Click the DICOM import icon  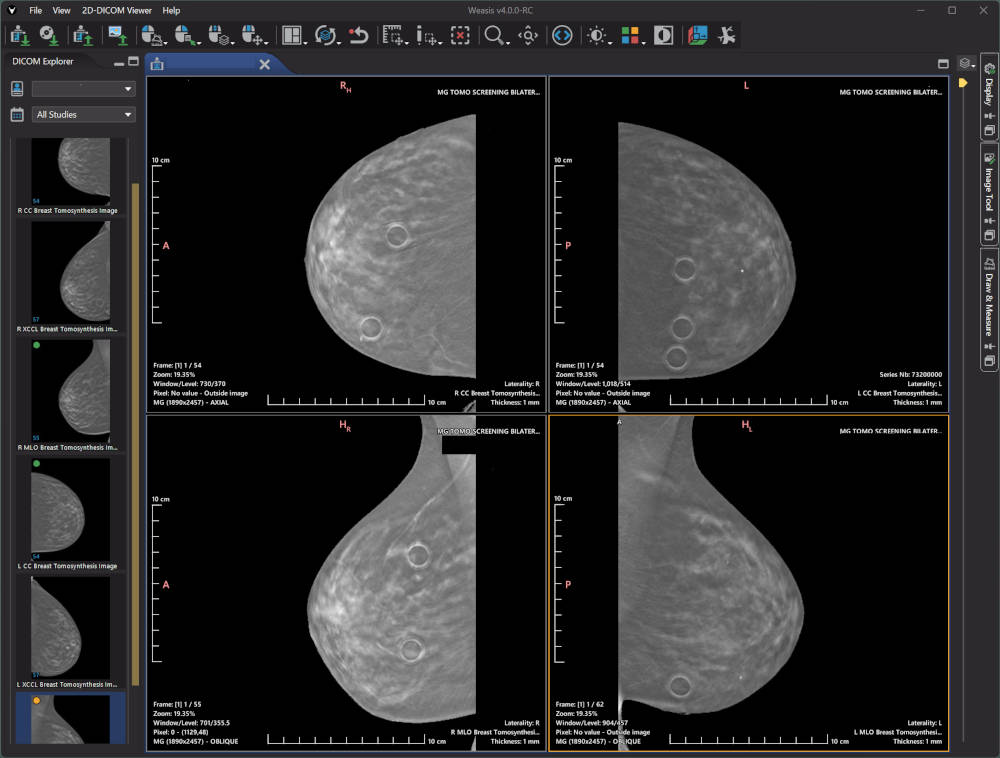click(19, 36)
